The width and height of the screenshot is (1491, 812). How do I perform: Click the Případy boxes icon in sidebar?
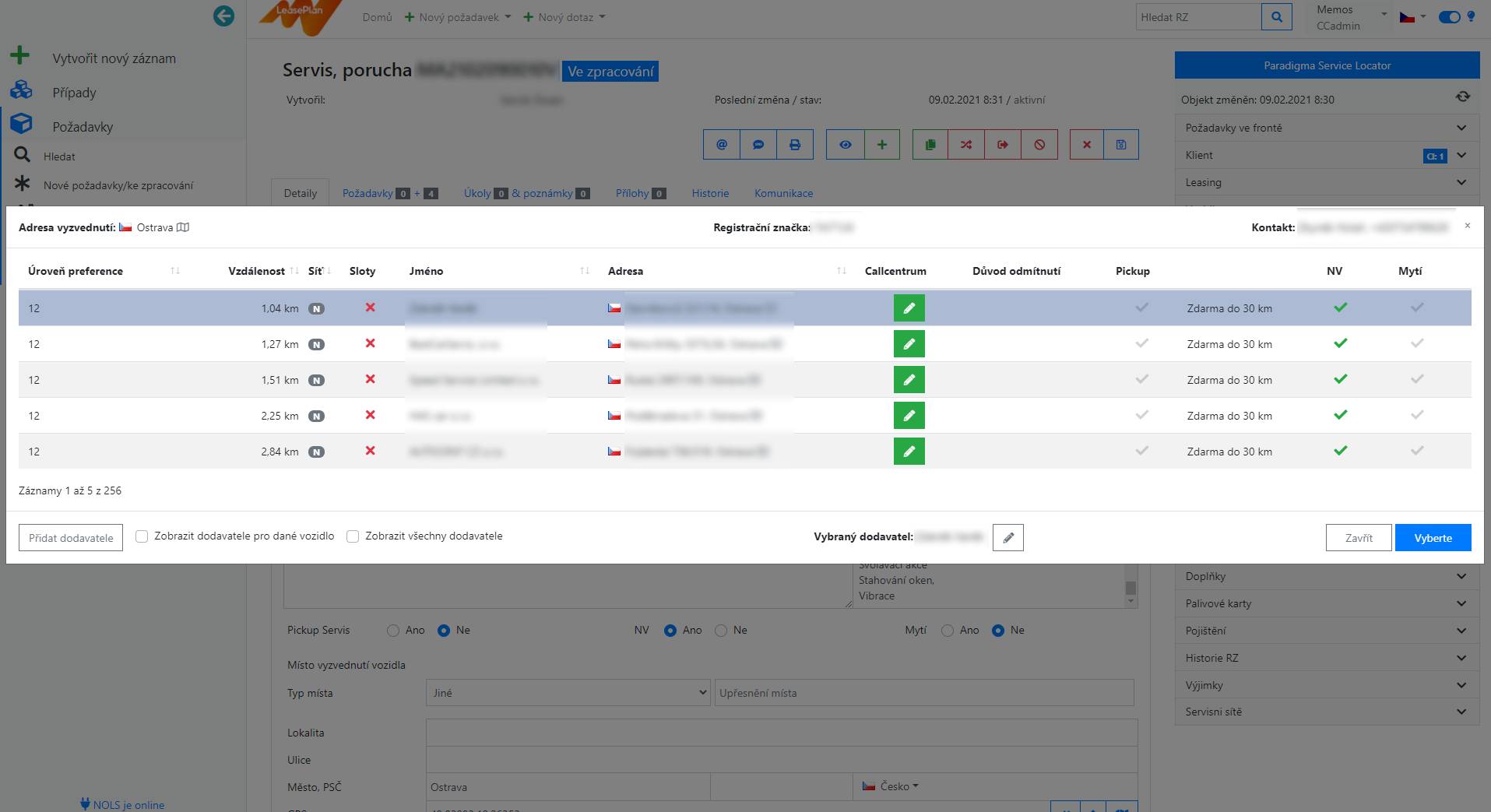pyautogui.click(x=21, y=91)
